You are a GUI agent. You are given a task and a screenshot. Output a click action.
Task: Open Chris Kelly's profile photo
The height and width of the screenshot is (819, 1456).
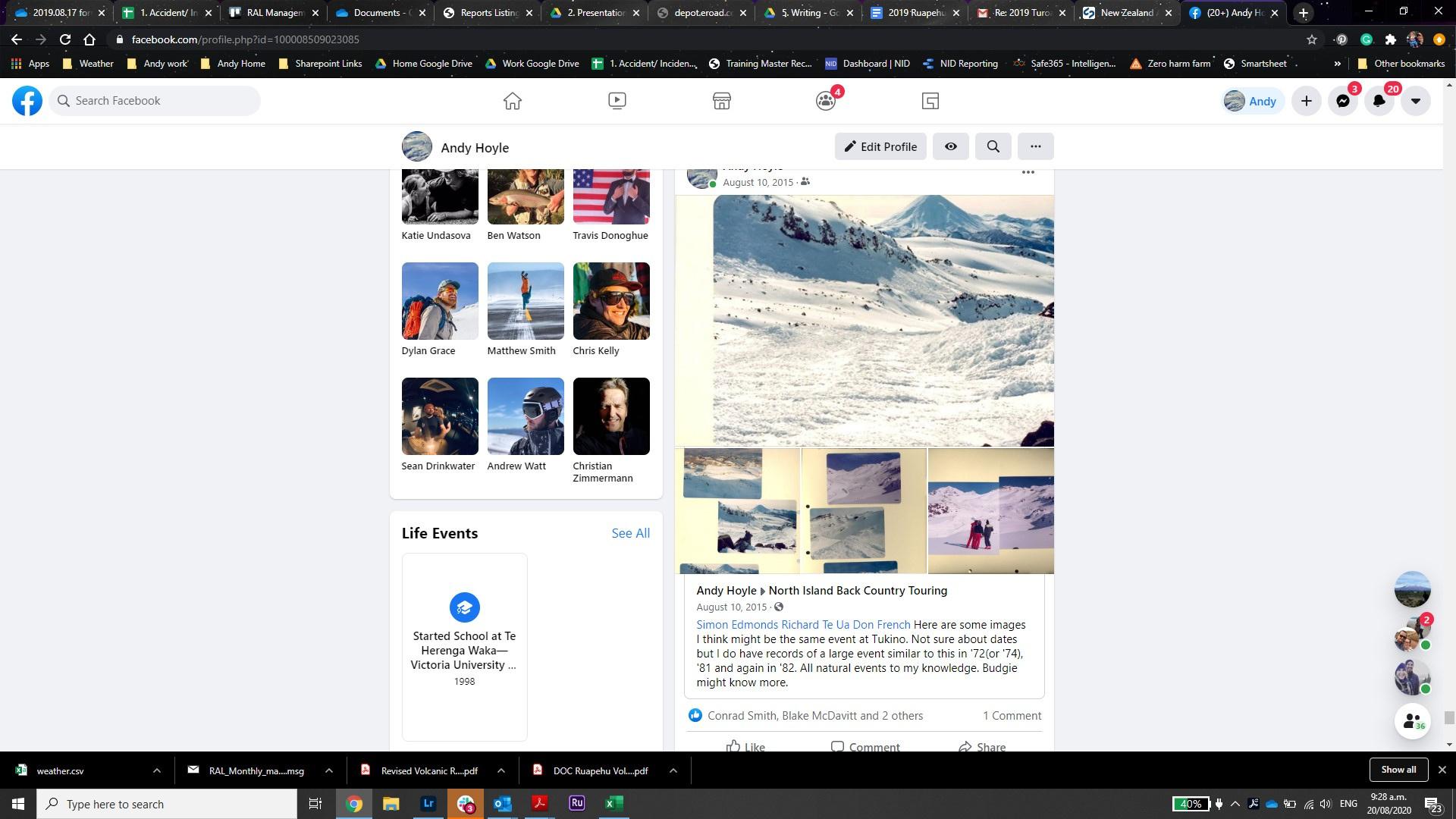611,301
